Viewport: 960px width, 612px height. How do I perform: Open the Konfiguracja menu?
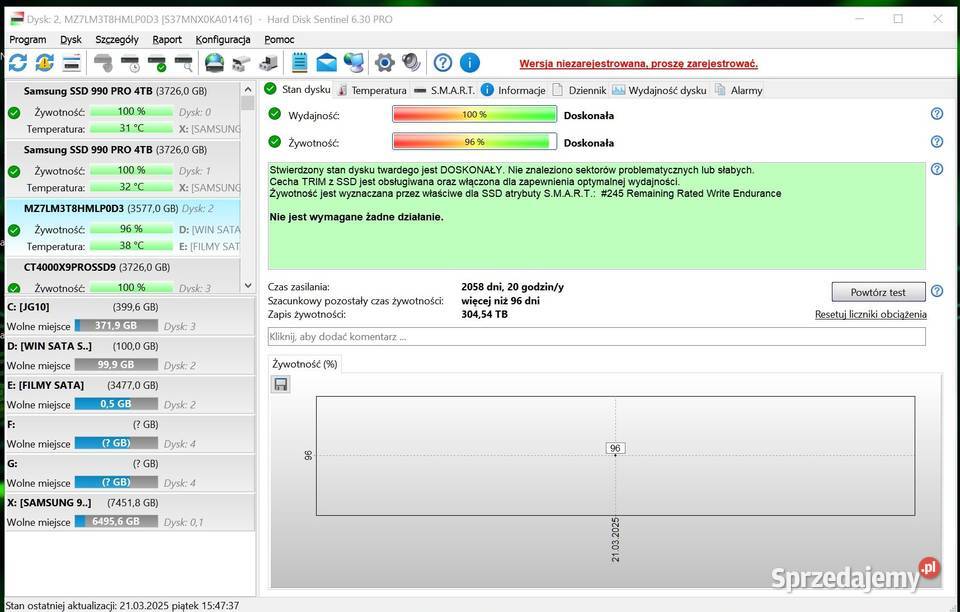point(223,39)
